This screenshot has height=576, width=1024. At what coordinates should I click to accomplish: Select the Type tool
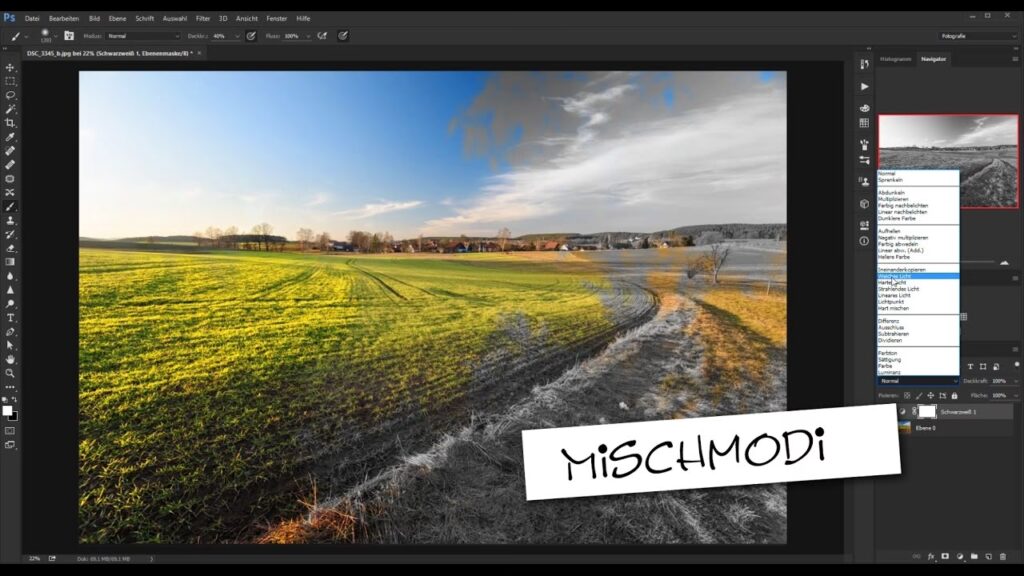pos(10,317)
